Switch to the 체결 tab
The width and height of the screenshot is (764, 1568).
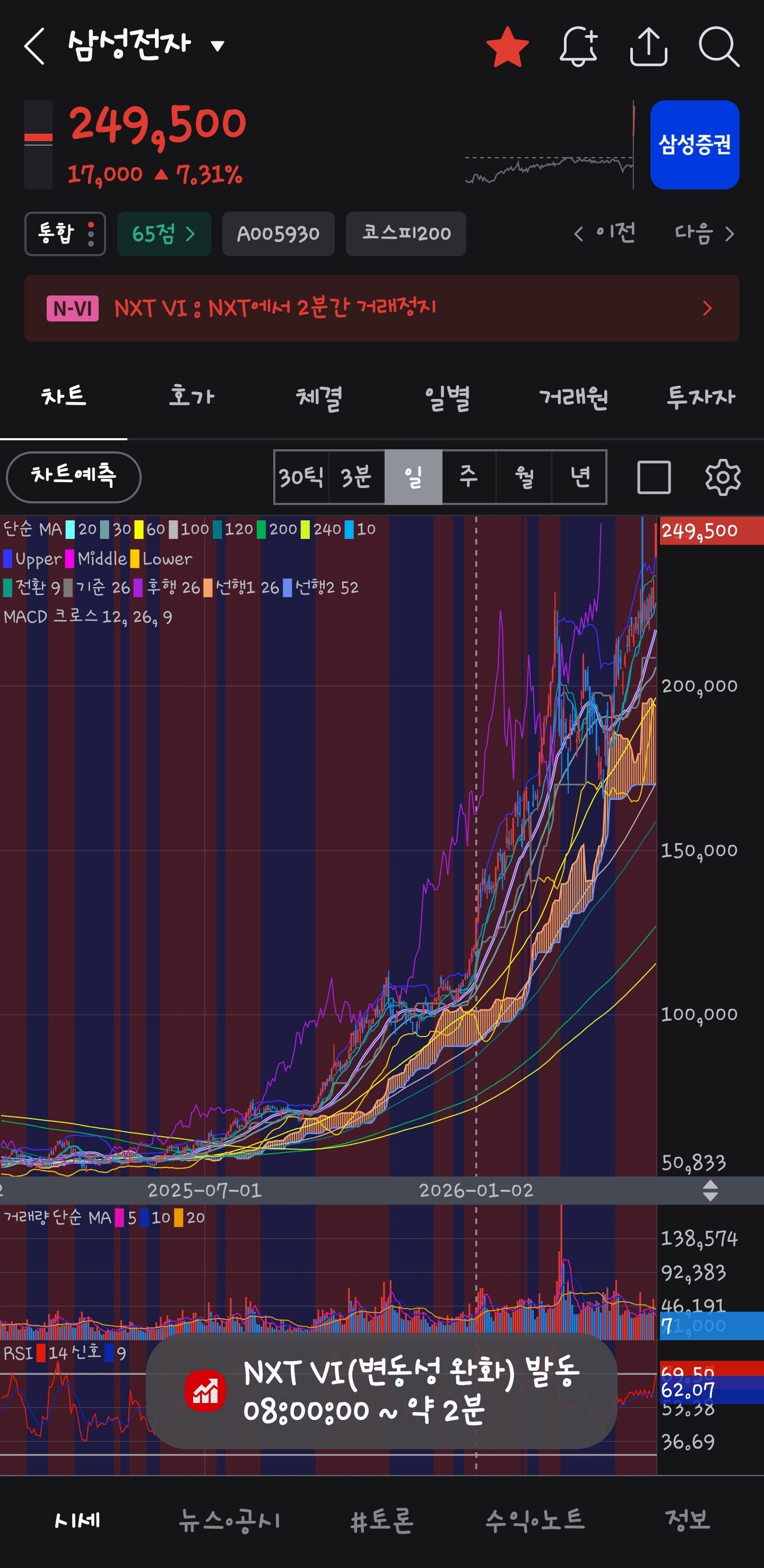(318, 397)
